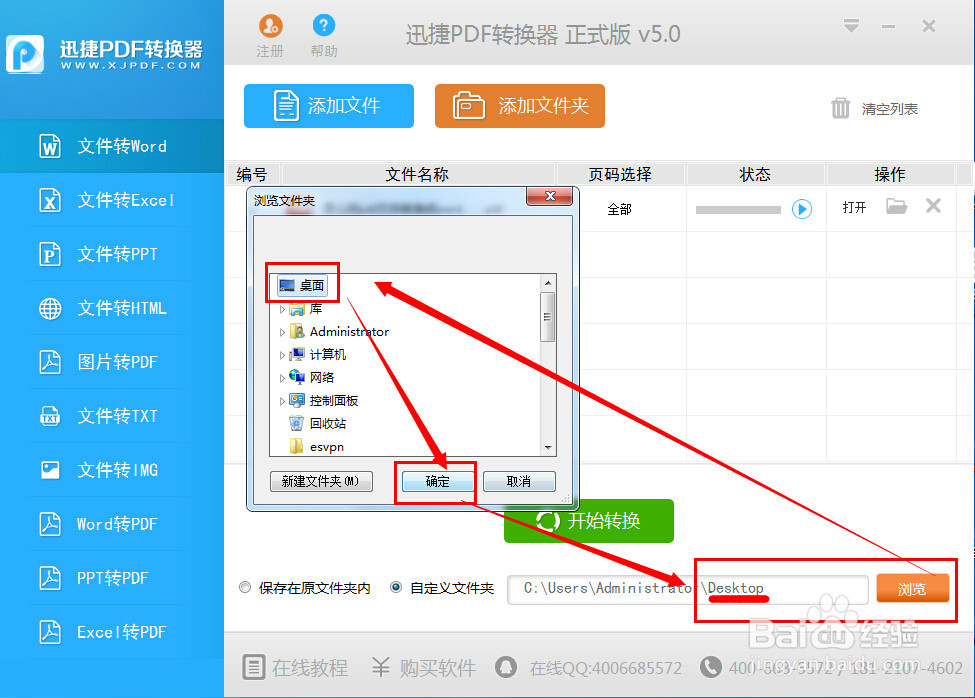
Task: Select 计算机 in folder tree
Action: point(318,355)
